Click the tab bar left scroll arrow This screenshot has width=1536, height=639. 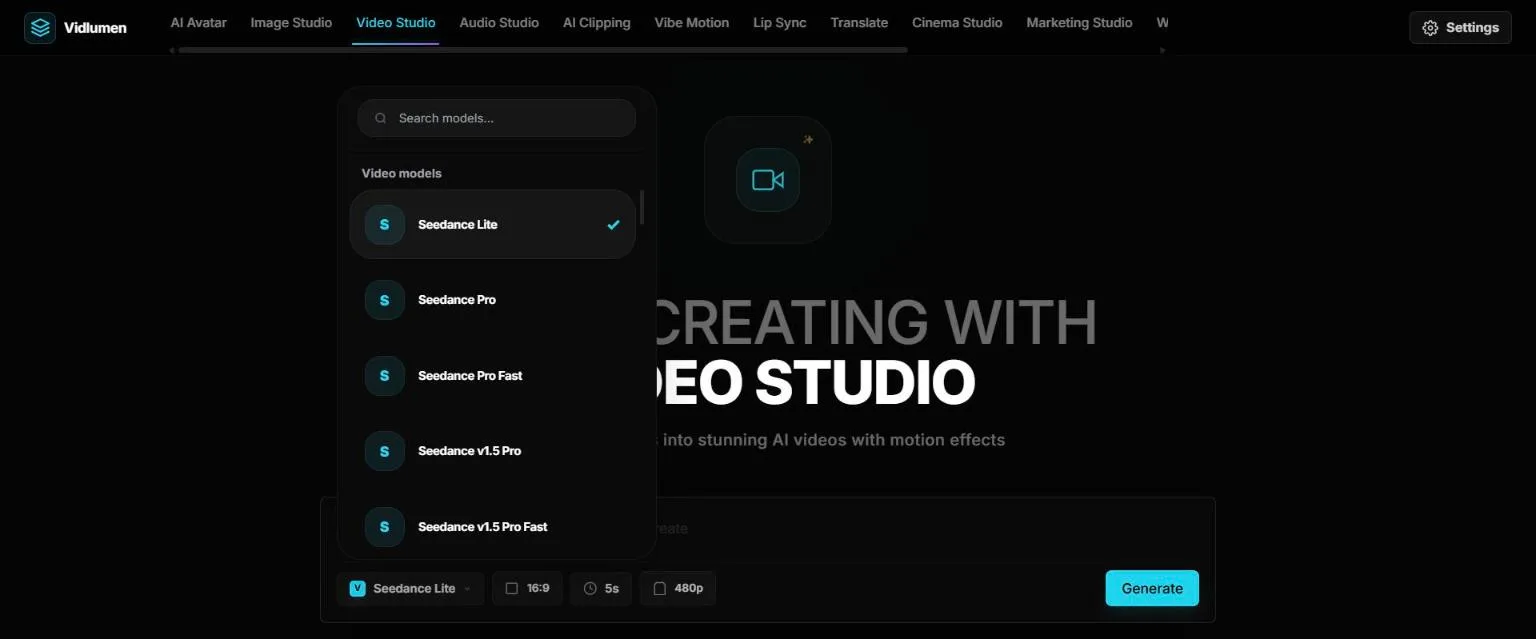pyautogui.click(x=171, y=50)
